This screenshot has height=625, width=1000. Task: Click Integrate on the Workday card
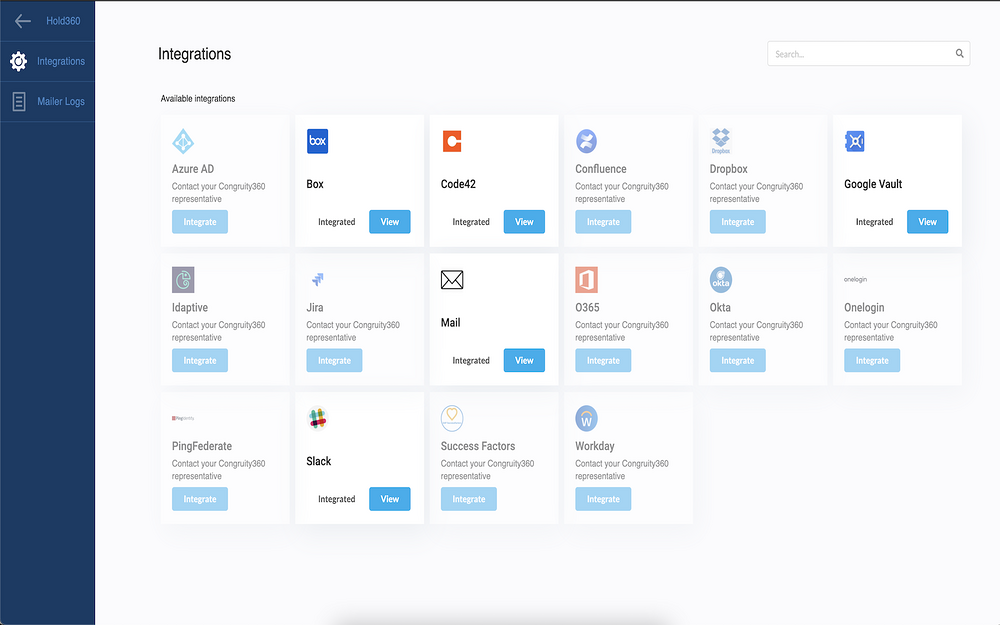pos(603,499)
